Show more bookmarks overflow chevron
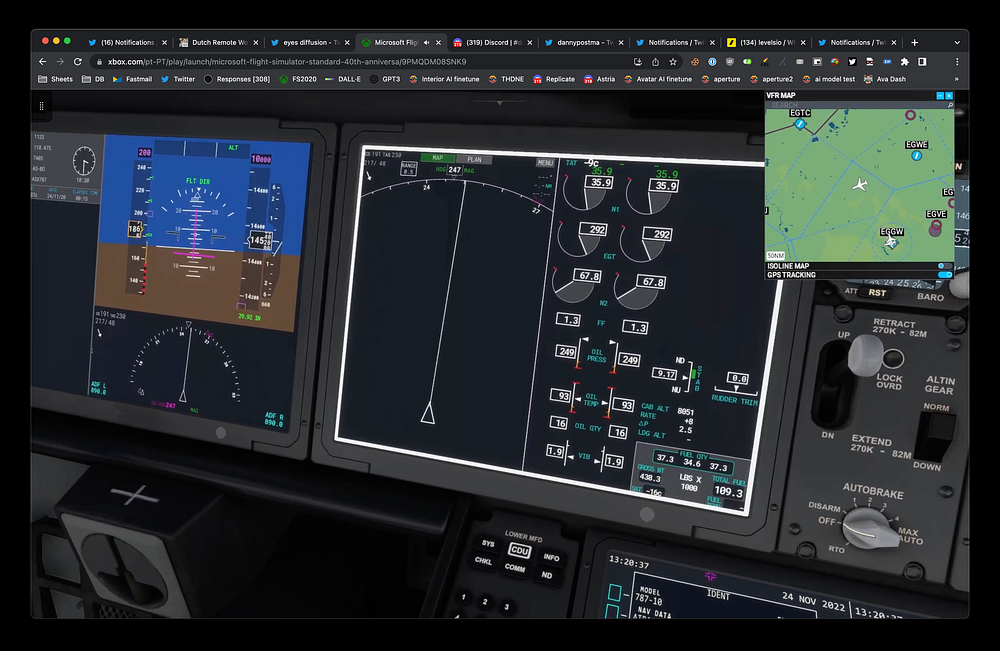Image resolution: width=1000 pixels, height=651 pixels. point(956,79)
